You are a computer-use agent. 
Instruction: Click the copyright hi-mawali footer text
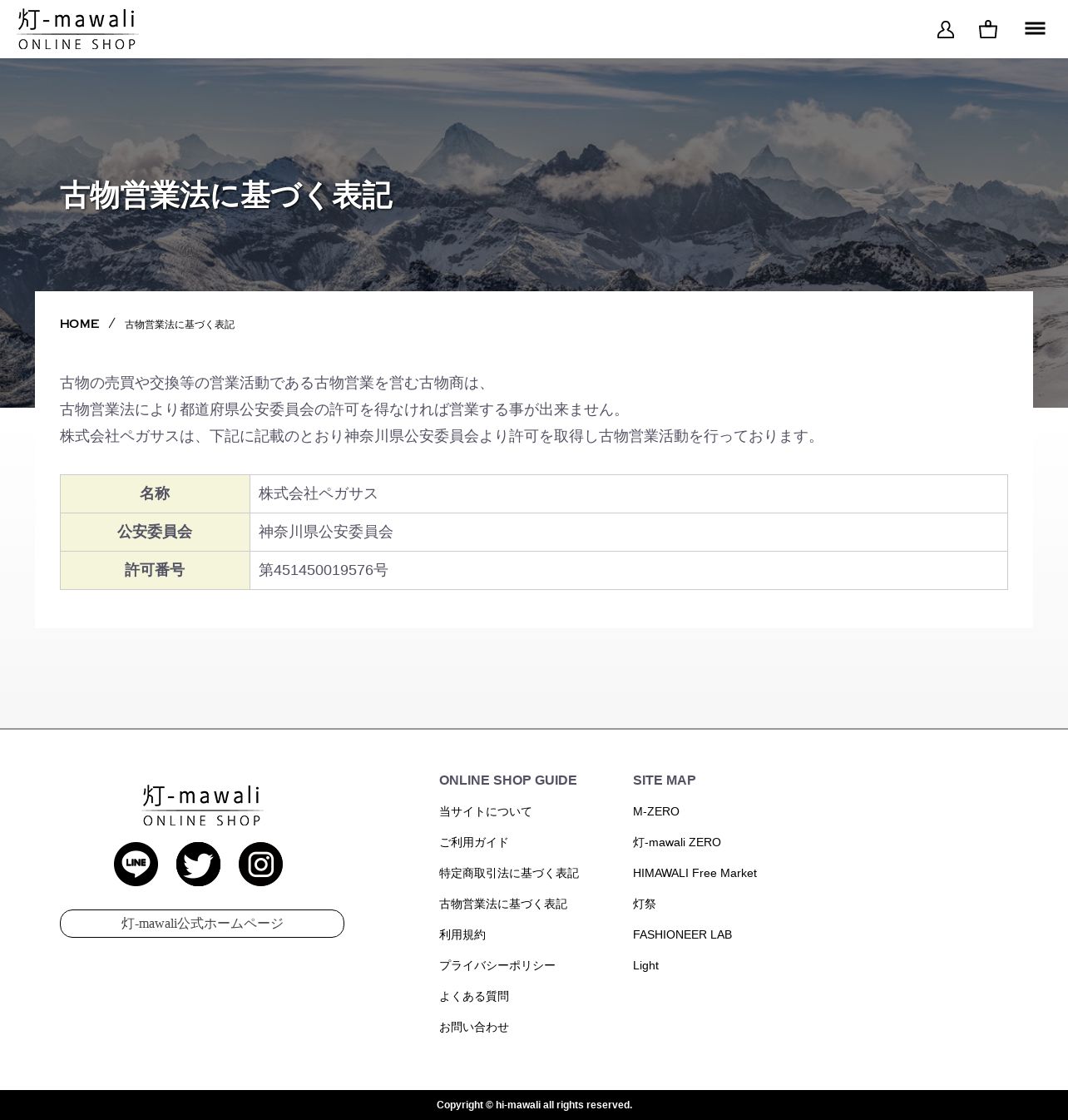535,1105
